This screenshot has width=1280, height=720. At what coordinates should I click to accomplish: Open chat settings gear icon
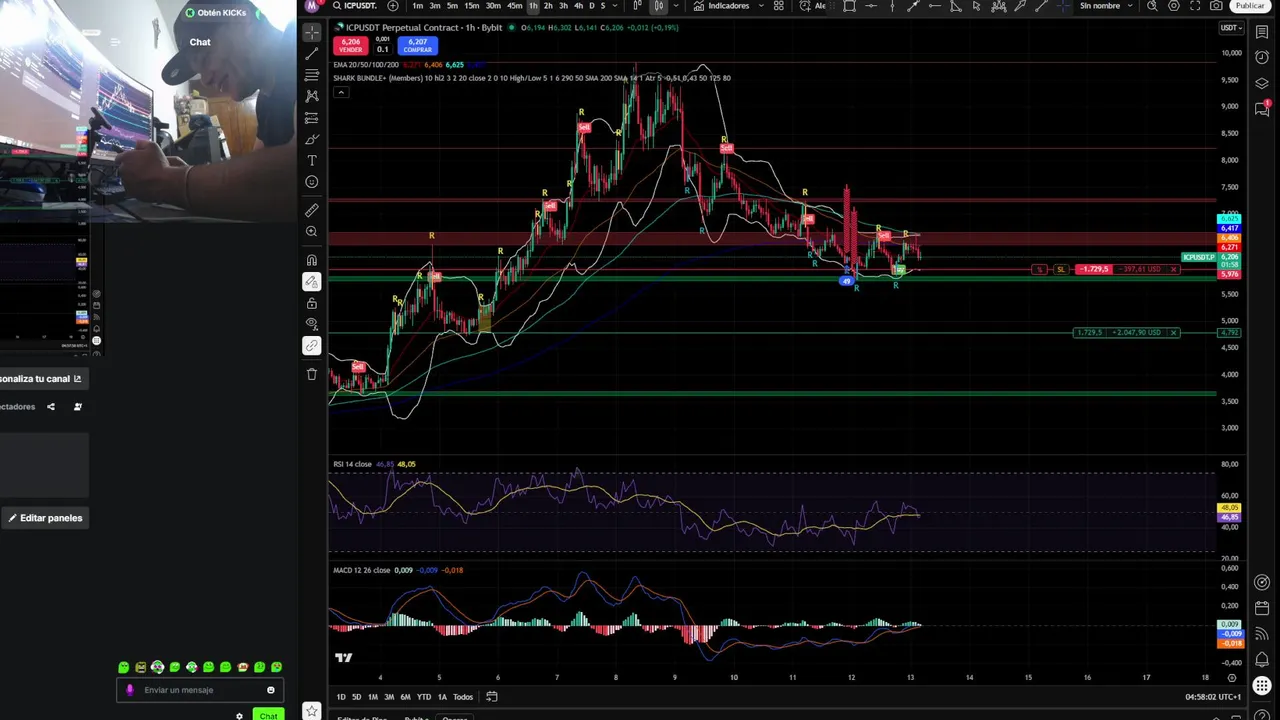(x=239, y=716)
